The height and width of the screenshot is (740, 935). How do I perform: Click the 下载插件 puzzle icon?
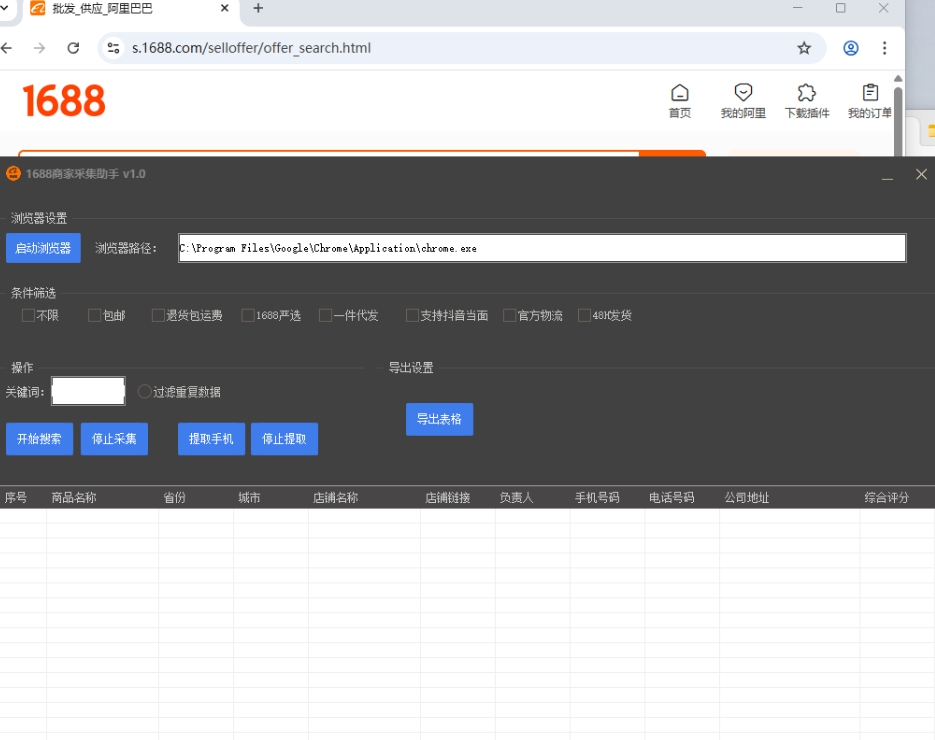(806, 94)
